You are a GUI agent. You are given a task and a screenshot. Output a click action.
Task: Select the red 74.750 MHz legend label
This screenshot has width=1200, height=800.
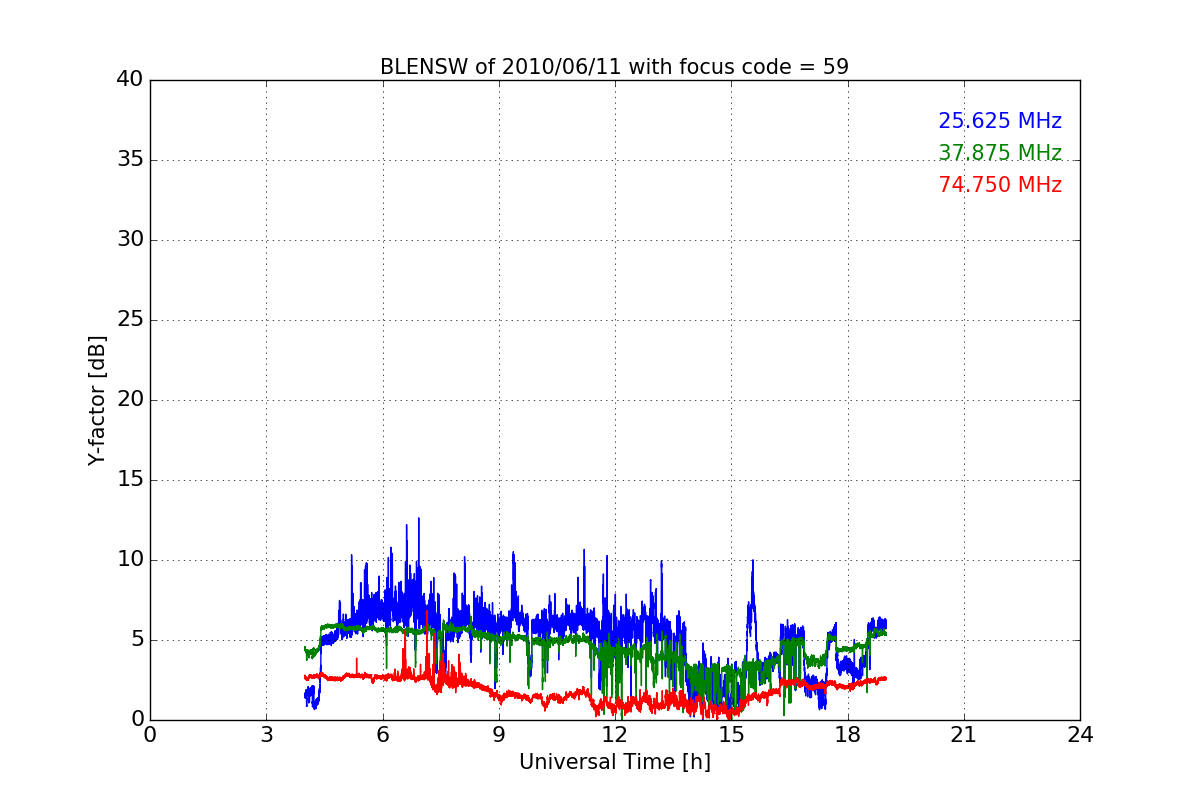(x=1000, y=185)
